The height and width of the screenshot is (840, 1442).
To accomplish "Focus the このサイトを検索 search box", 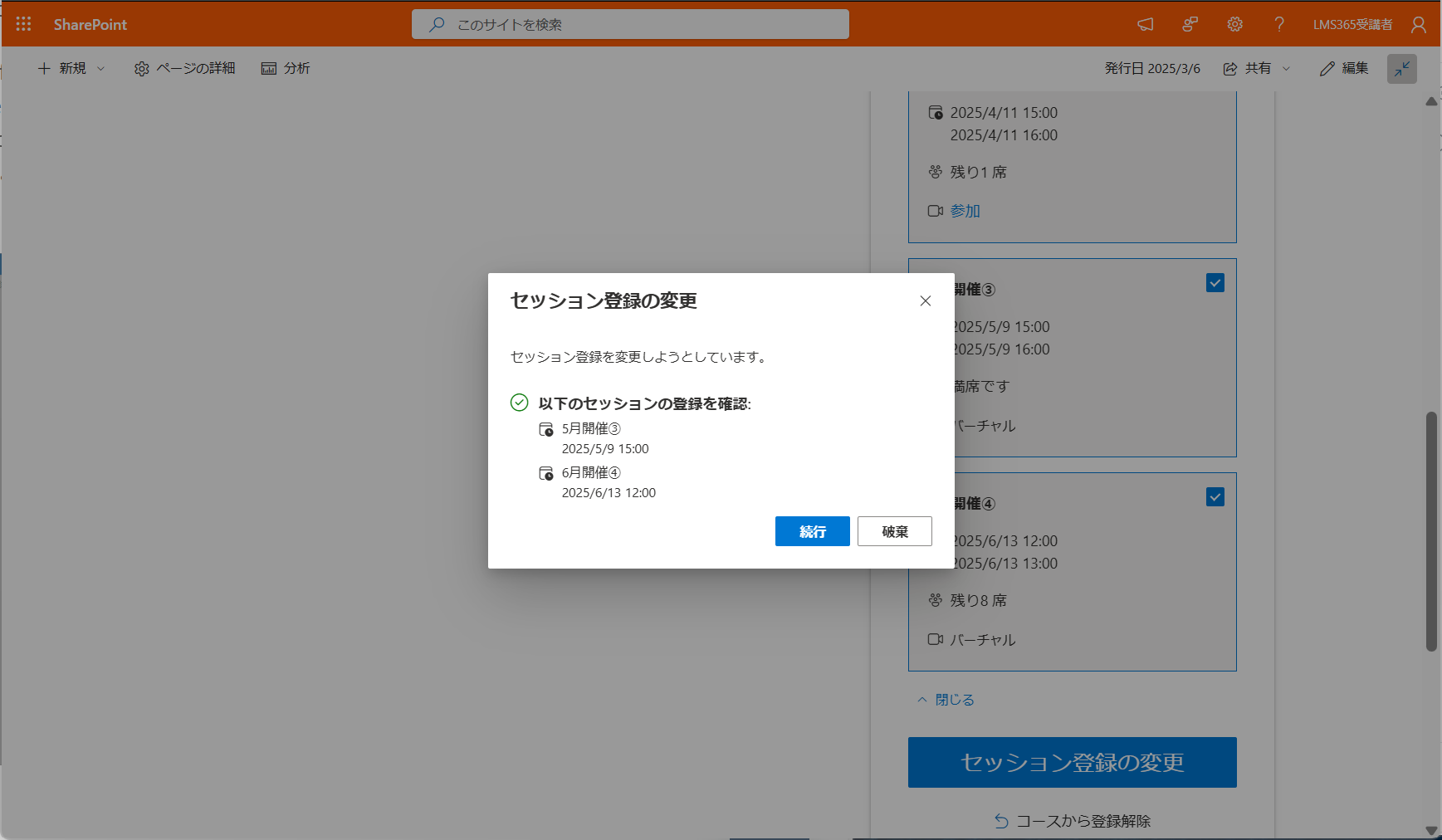I will (630, 24).
